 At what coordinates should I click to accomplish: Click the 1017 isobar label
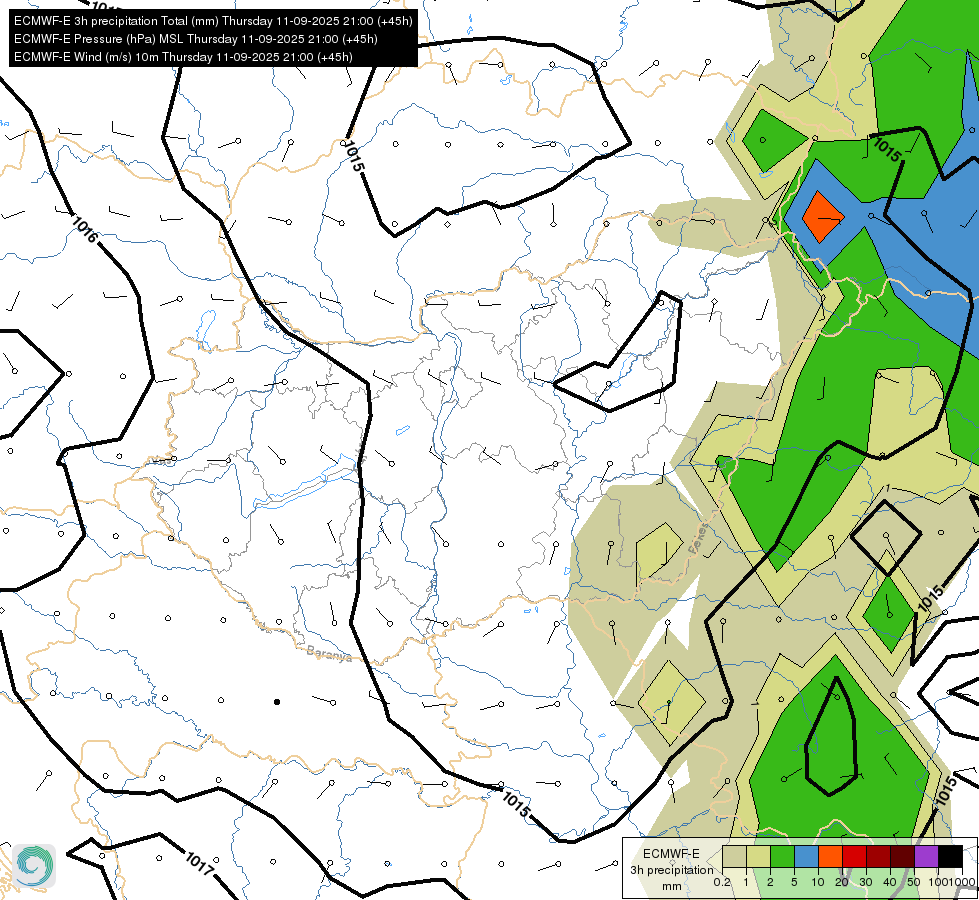pyautogui.click(x=200, y=863)
